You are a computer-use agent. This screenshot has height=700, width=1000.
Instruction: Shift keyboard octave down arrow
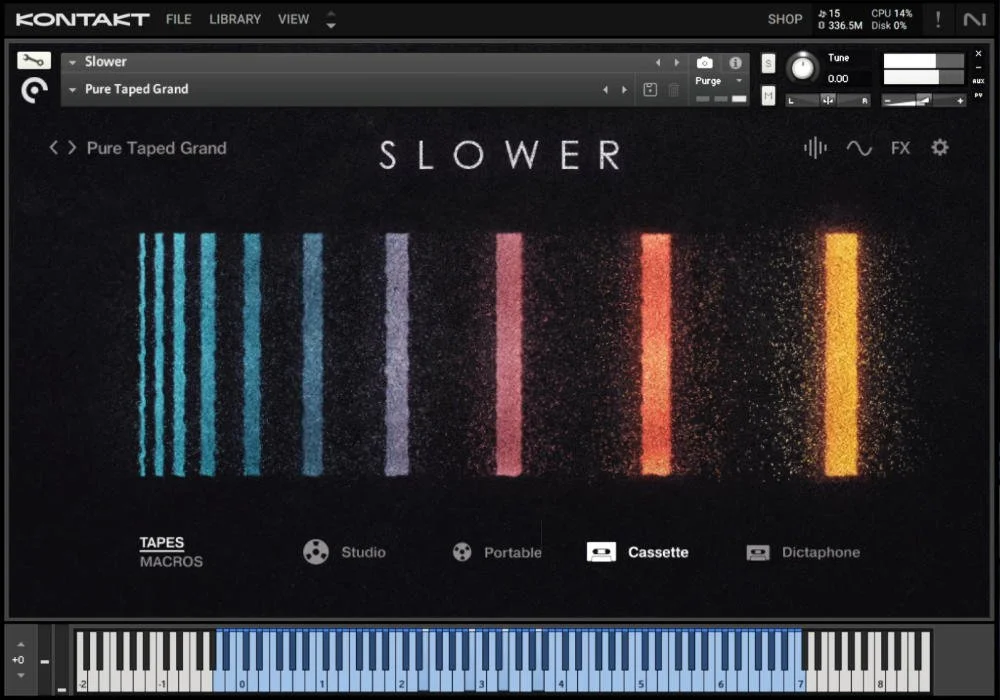coord(20,675)
